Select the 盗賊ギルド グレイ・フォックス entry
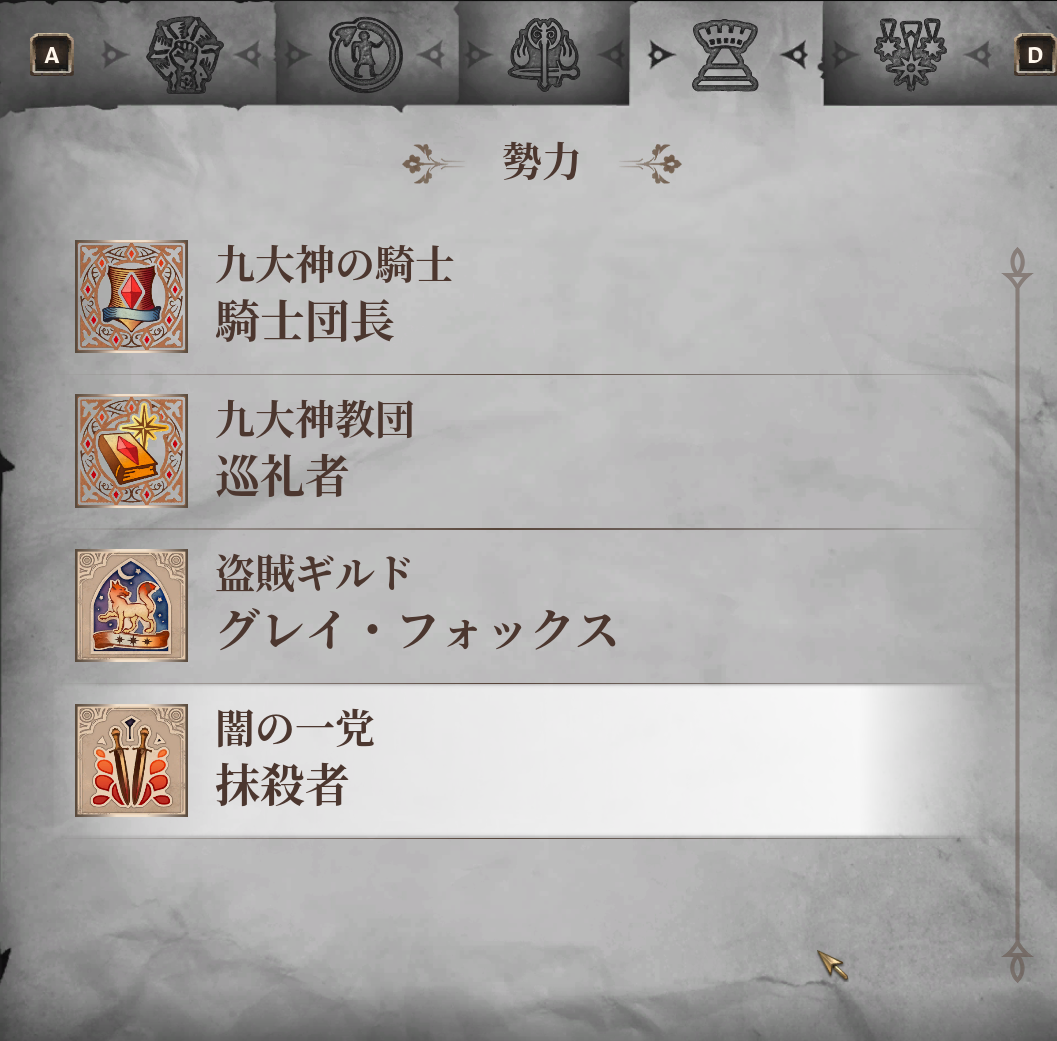The height and width of the screenshot is (1041, 1057). coord(526,606)
